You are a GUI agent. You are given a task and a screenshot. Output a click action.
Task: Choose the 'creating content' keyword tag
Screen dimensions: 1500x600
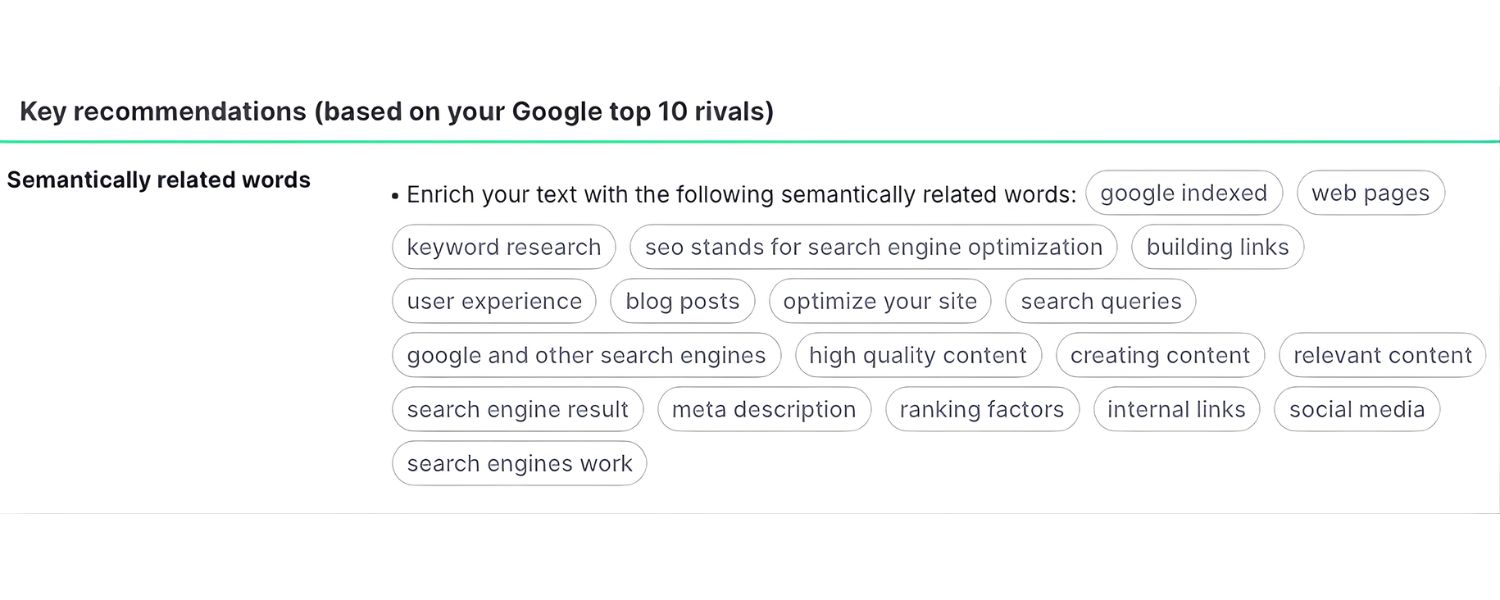pyautogui.click(x=1160, y=355)
